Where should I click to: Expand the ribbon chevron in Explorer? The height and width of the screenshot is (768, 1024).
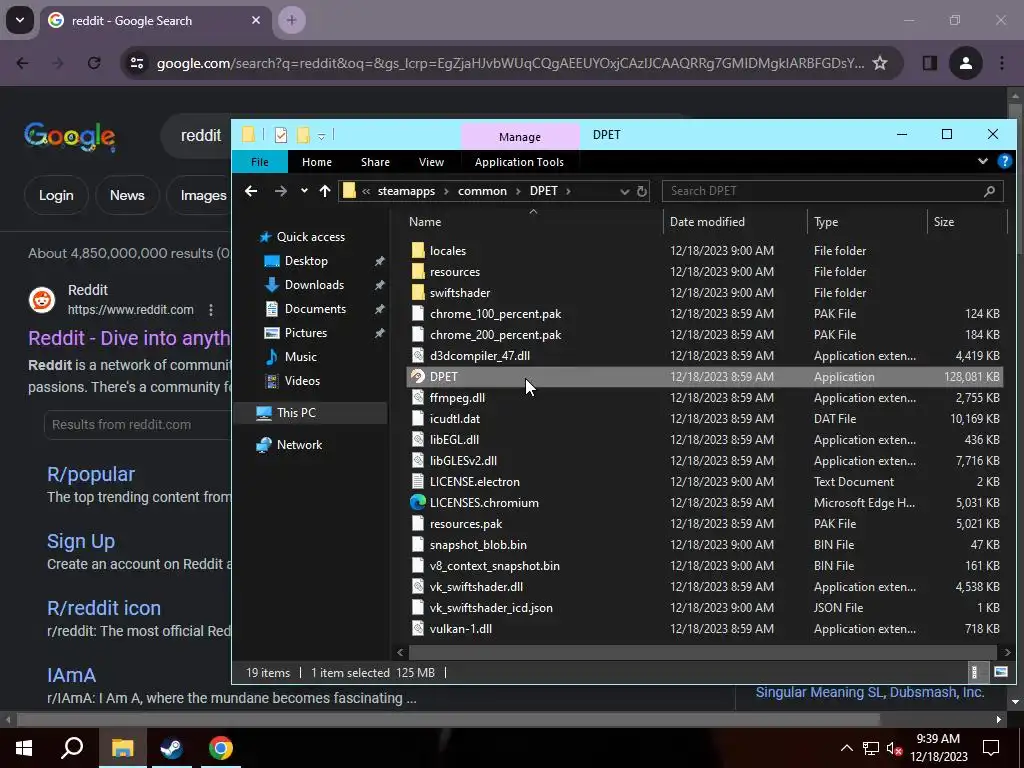[x=982, y=161]
